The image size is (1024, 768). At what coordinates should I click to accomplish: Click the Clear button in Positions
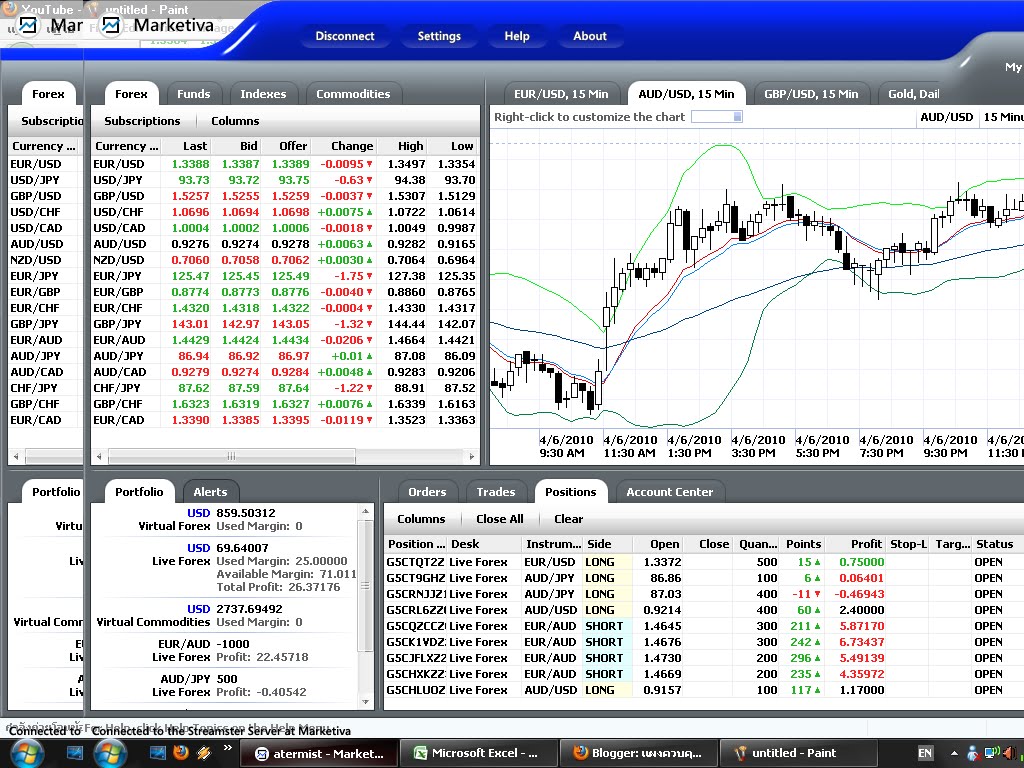pos(568,519)
